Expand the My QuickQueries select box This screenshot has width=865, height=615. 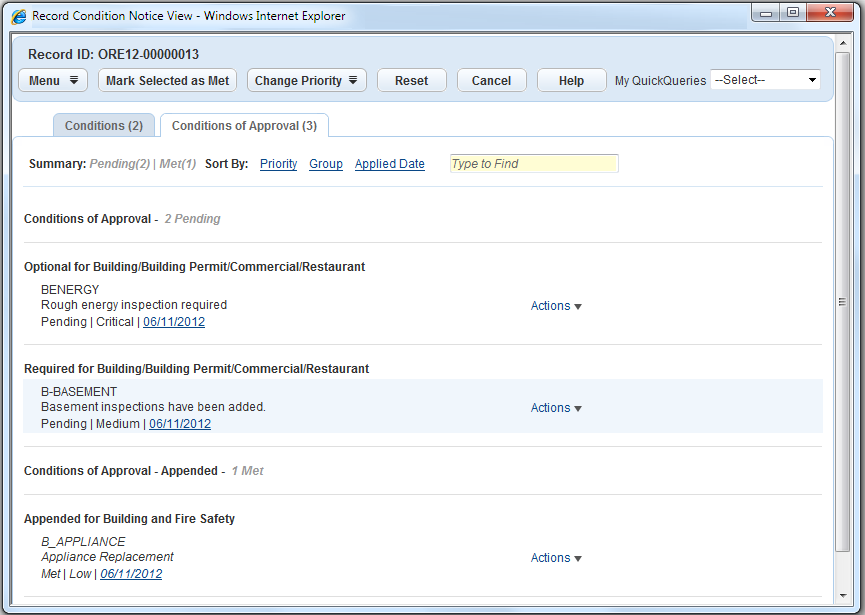765,80
